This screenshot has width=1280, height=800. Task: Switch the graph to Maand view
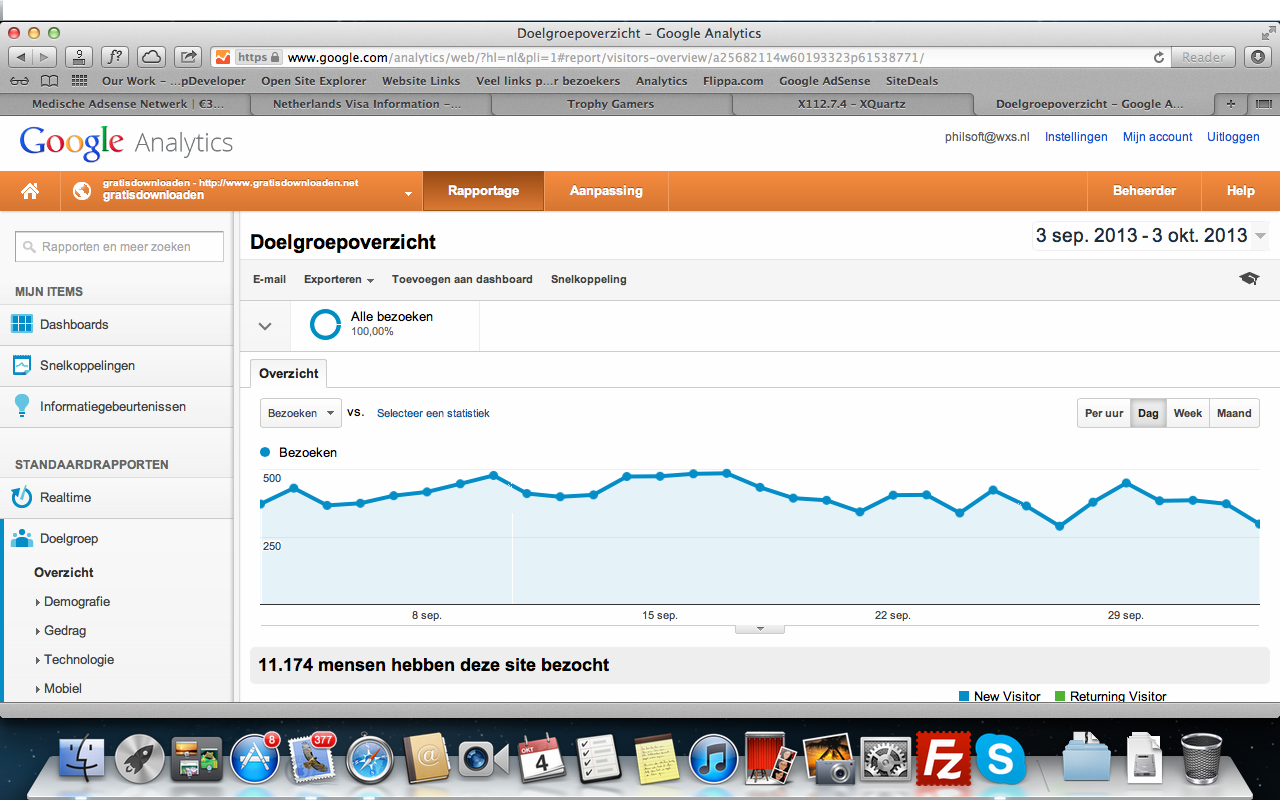[x=1234, y=413]
